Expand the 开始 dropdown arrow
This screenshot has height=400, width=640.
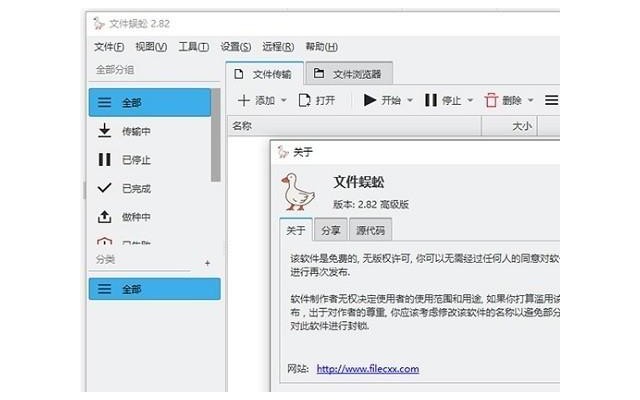tap(410, 100)
